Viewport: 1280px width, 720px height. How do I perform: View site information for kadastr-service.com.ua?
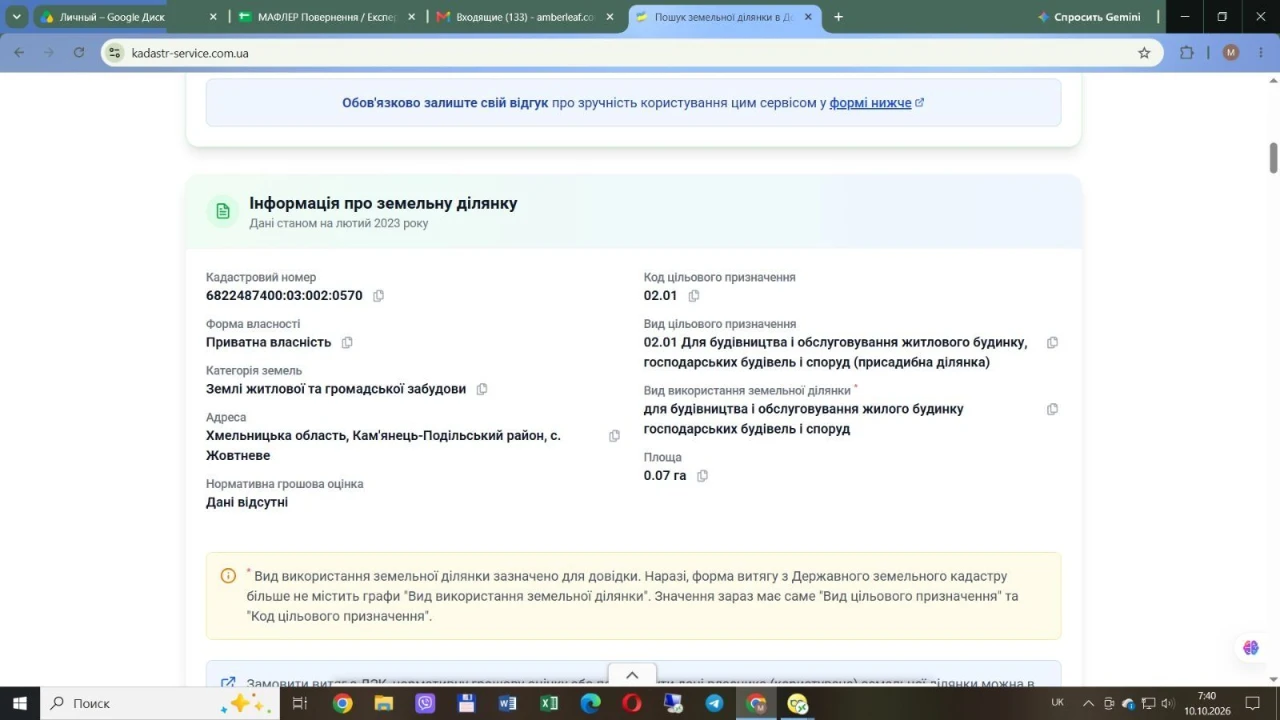115,53
